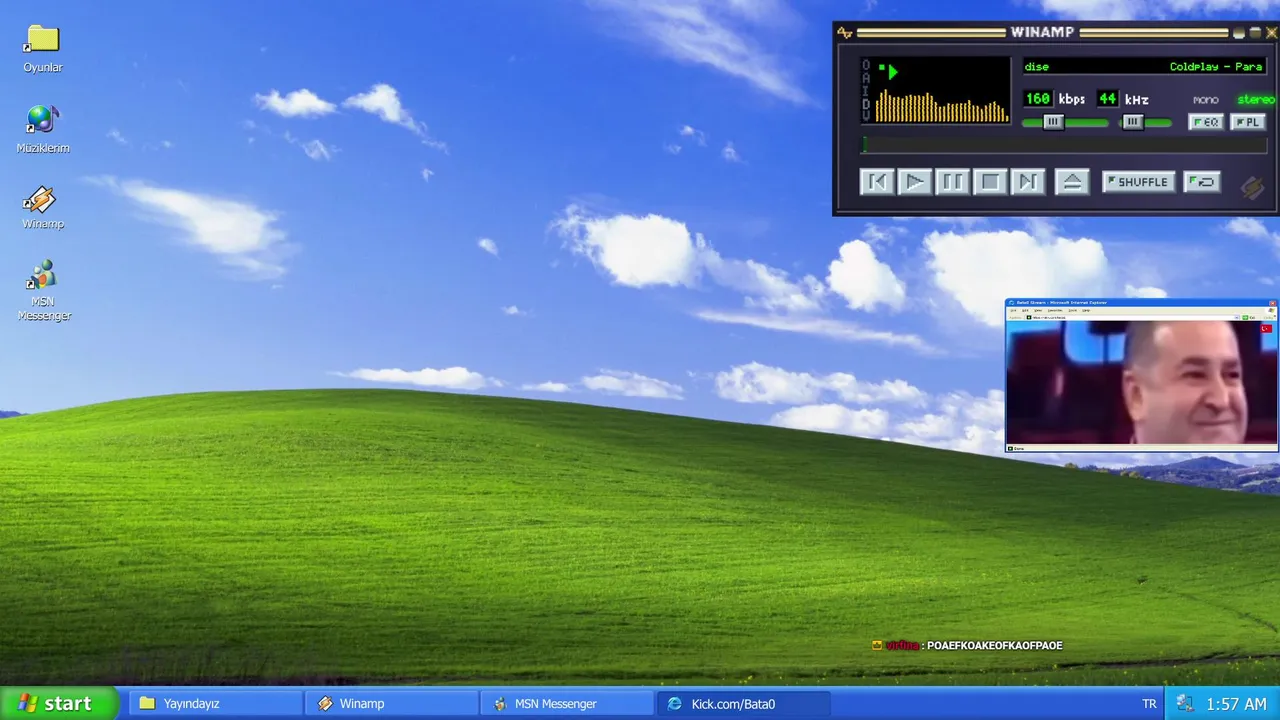Switch to the Winamp taskbar button
1280x720 pixels.
[x=391, y=704]
